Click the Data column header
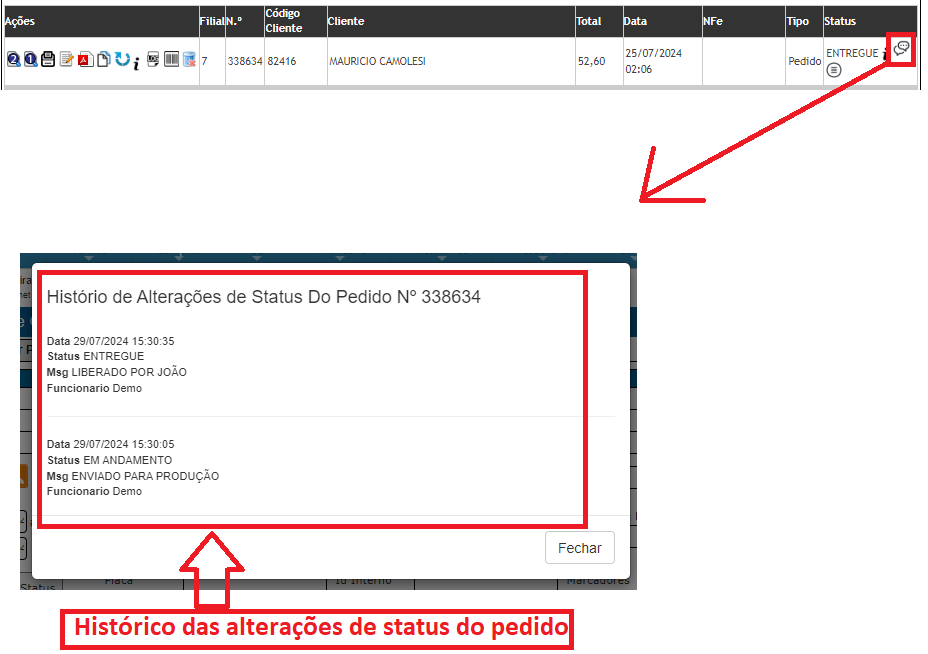This screenshot has height=654, width=928. pos(635,21)
